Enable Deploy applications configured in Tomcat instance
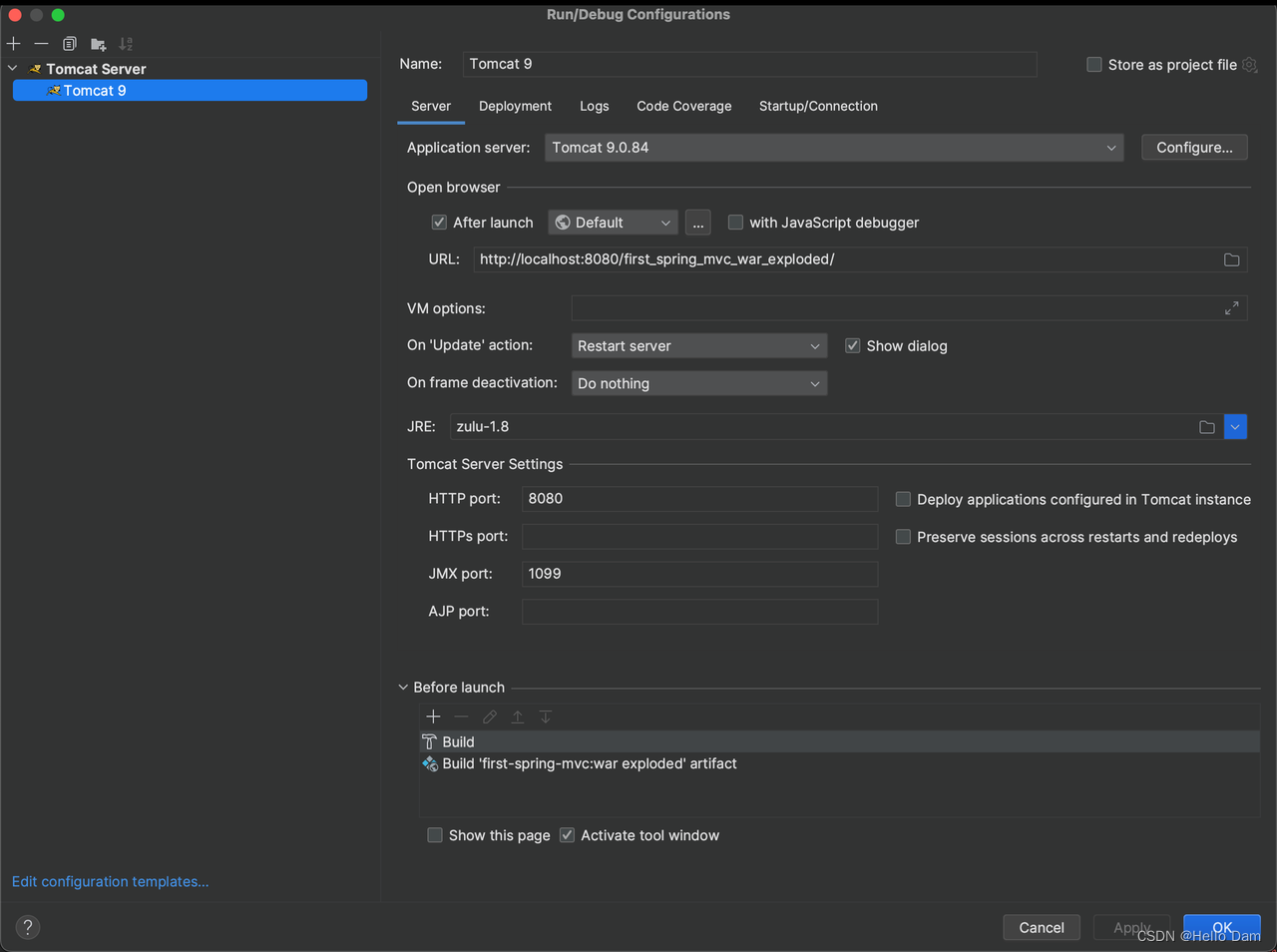The width and height of the screenshot is (1277, 952). tap(903, 500)
